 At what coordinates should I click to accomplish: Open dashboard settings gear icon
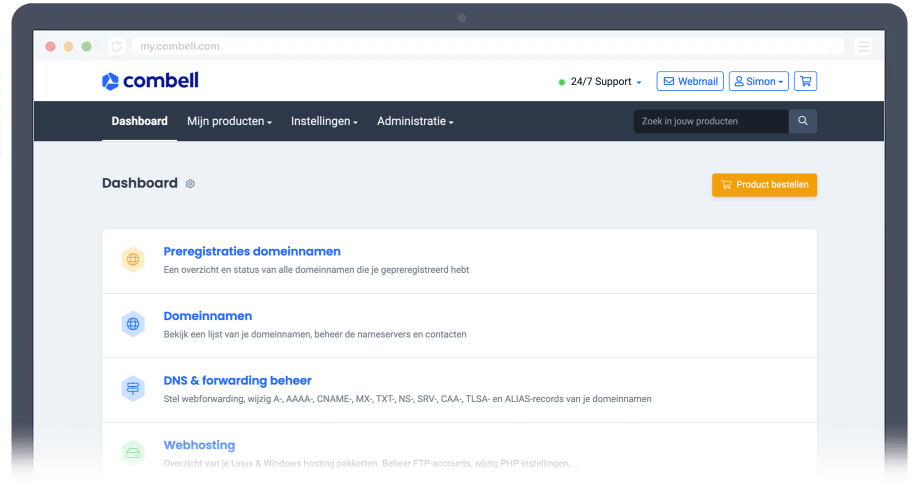pos(190,184)
